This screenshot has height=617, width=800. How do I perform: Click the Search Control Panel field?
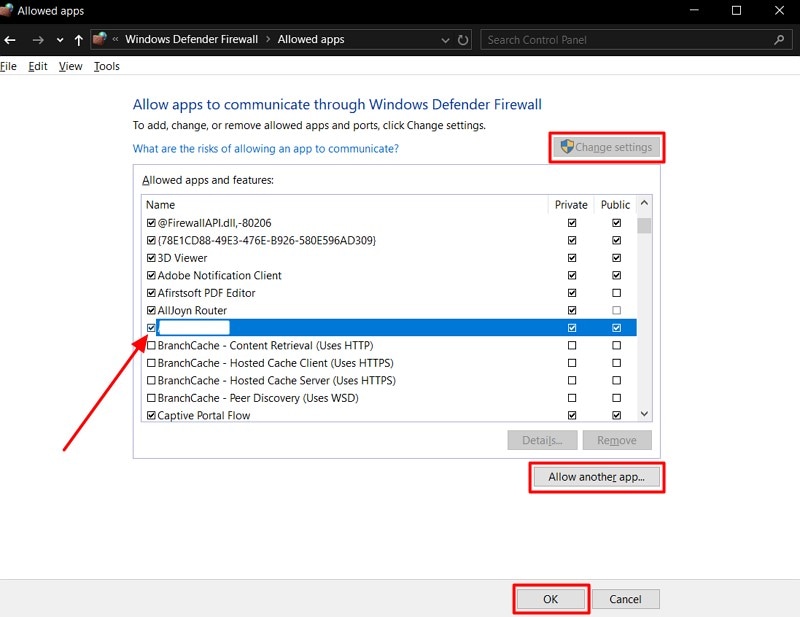coord(625,40)
